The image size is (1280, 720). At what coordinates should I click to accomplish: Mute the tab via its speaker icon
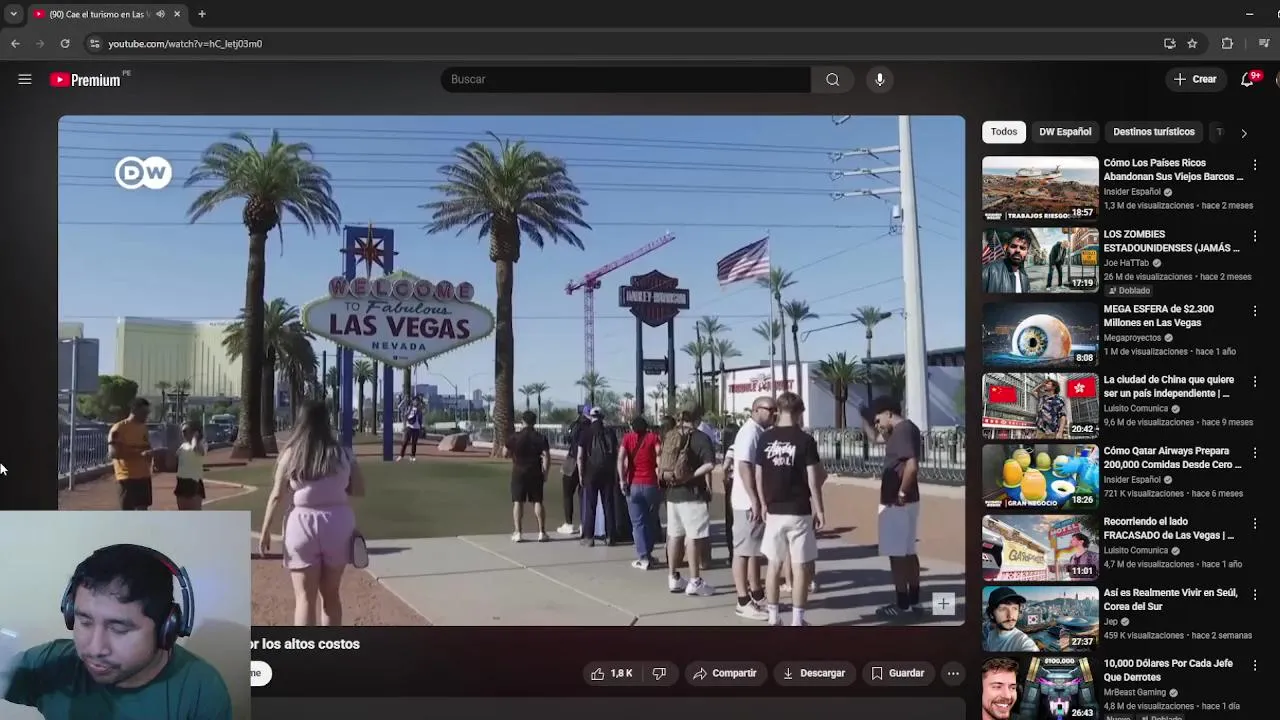click(160, 14)
